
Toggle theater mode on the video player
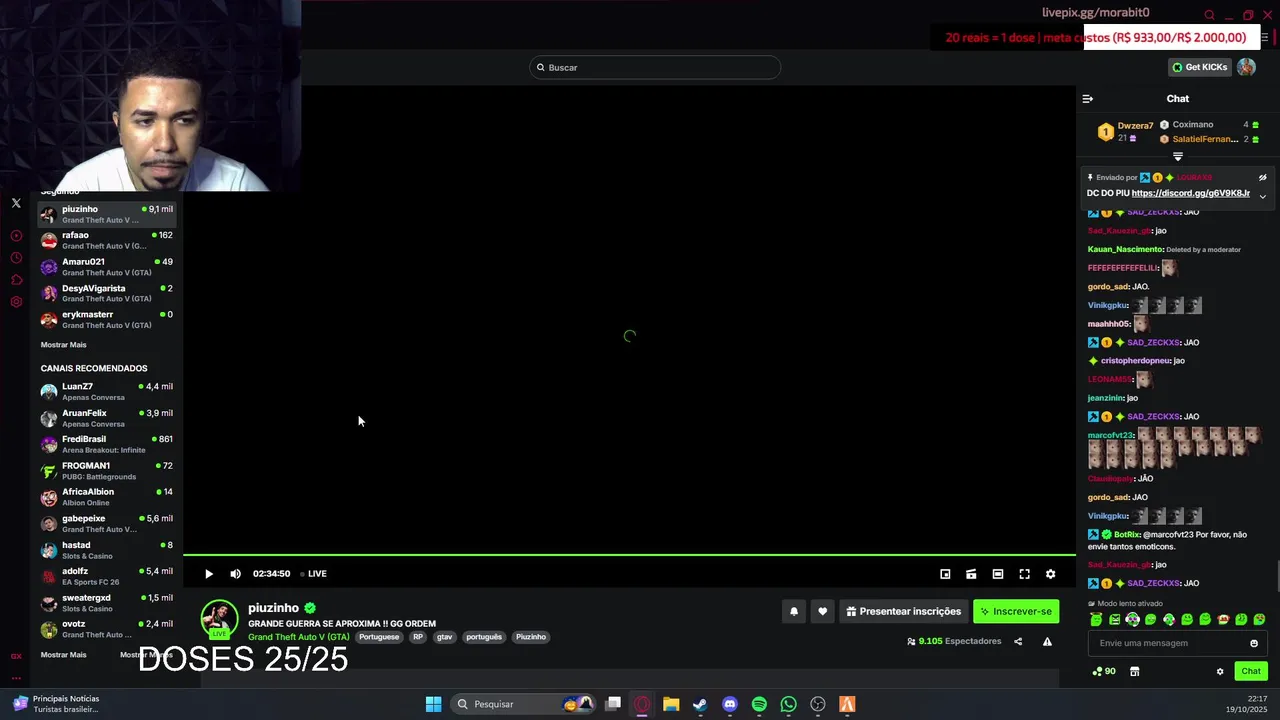click(998, 574)
